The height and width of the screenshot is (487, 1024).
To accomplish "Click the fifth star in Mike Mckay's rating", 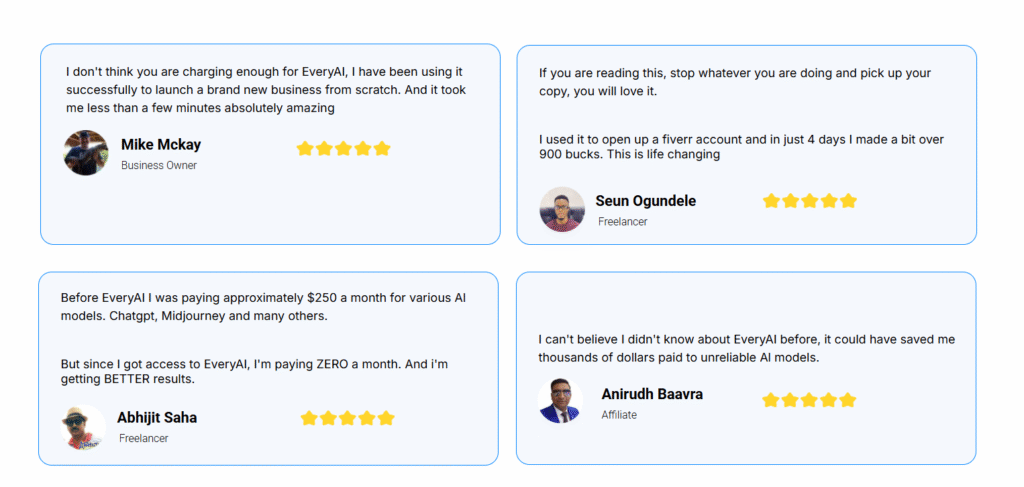I will [x=382, y=149].
